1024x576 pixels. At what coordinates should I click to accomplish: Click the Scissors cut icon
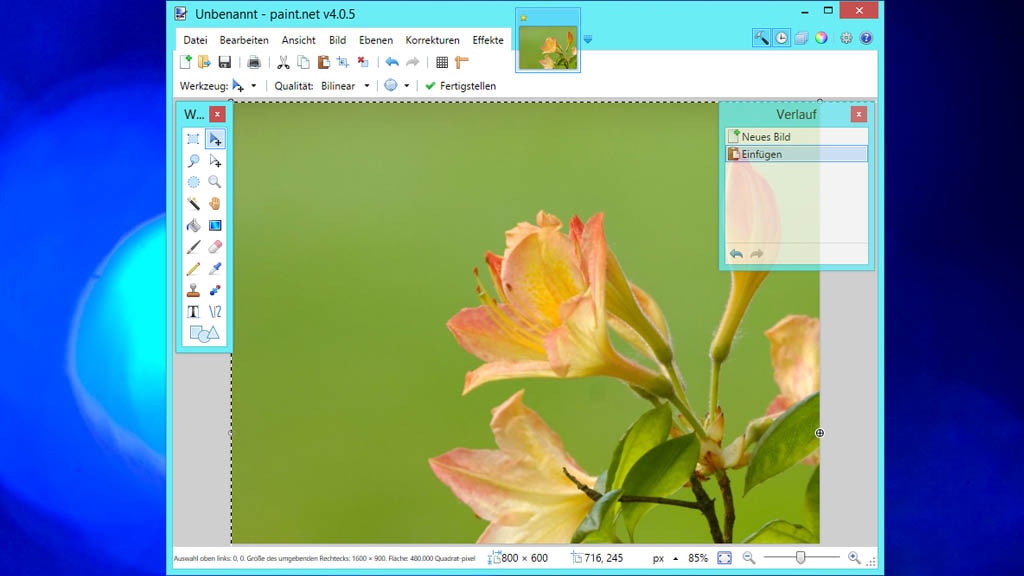coord(283,62)
